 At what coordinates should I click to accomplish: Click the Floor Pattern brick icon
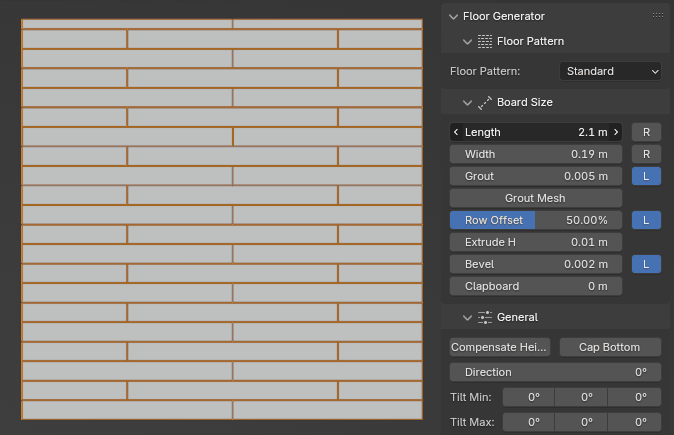(485, 41)
